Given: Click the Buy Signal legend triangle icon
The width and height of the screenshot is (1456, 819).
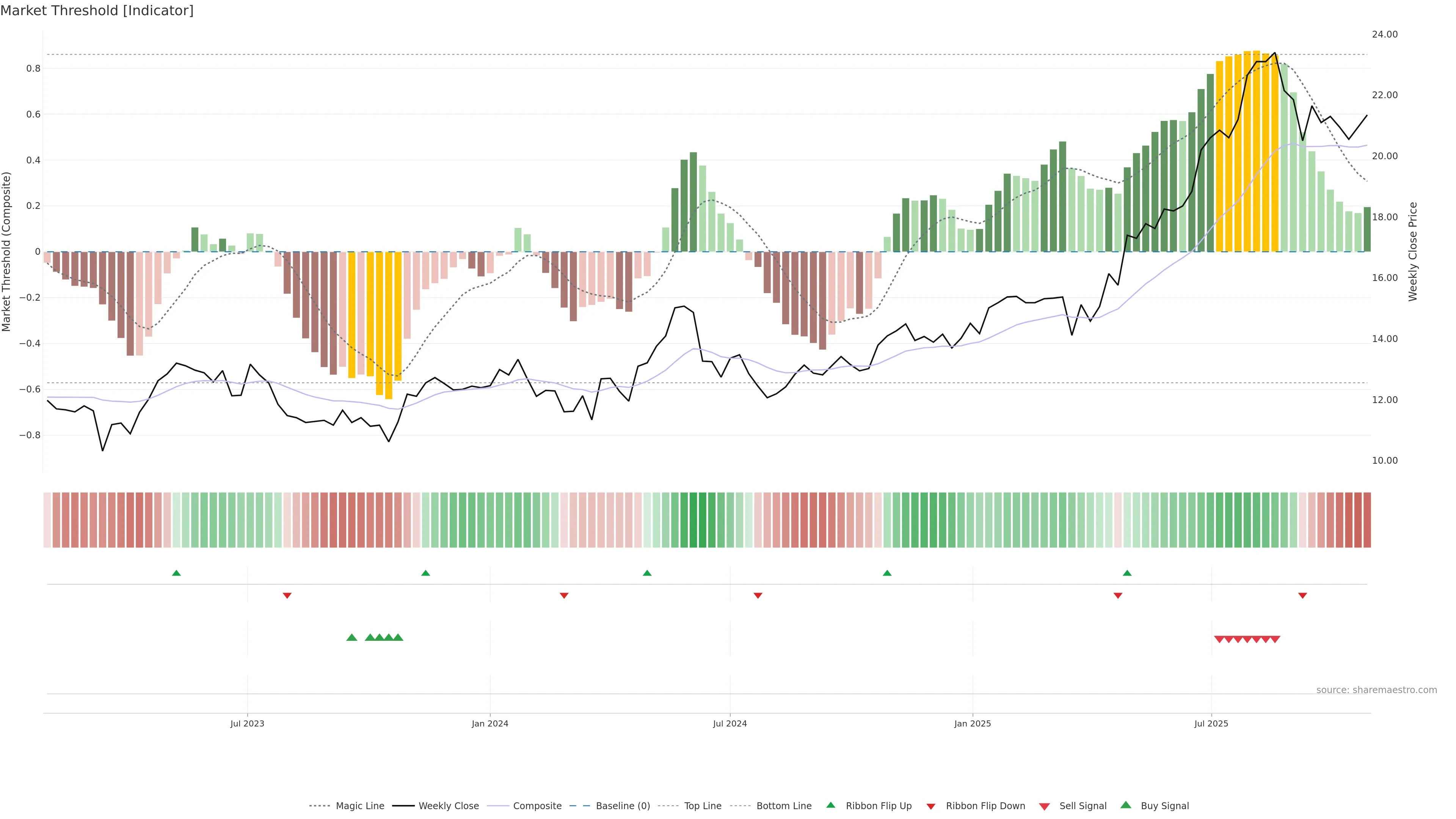Looking at the screenshot, I should pyautogui.click(x=1126, y=805).
